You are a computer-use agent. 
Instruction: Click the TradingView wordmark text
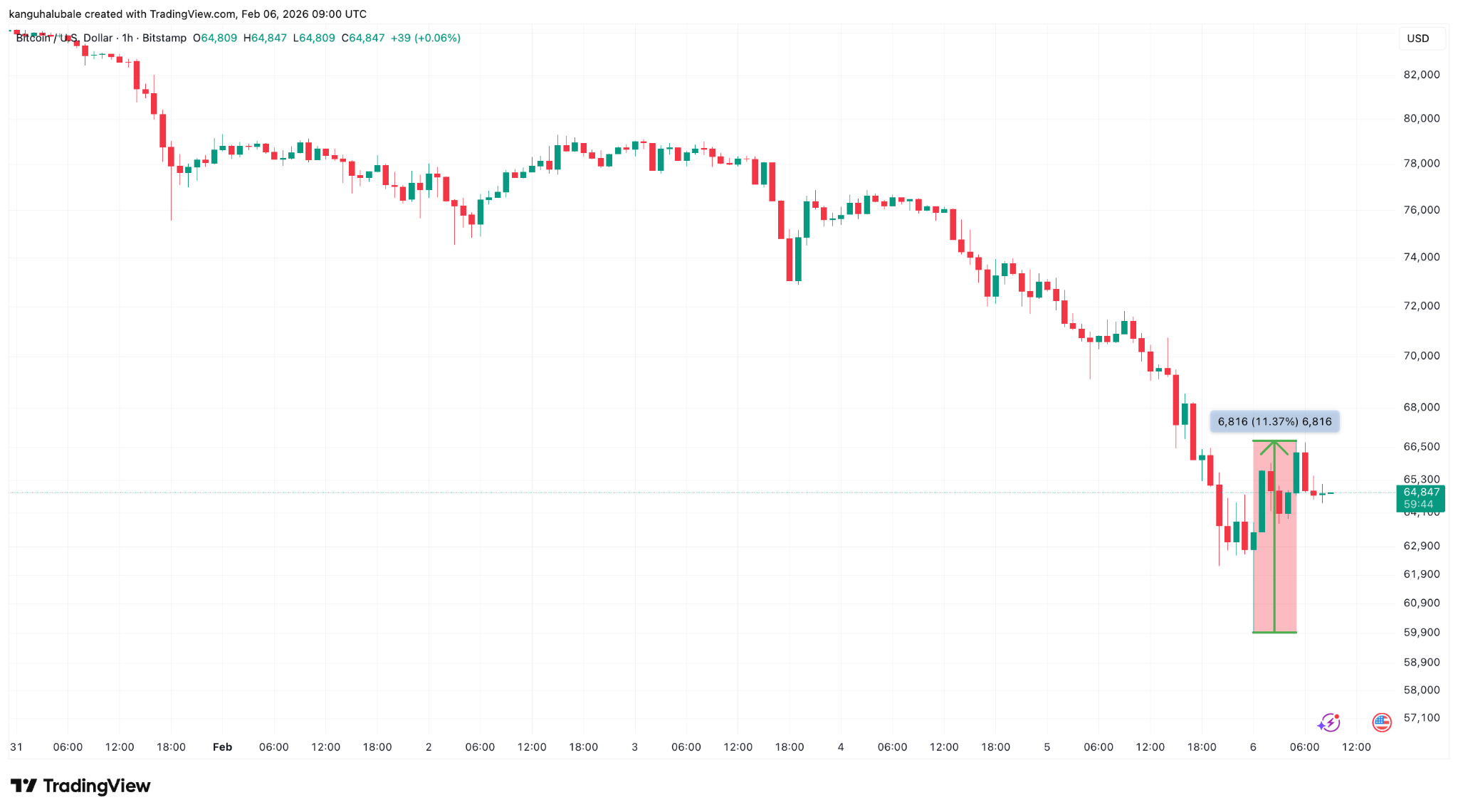click(x=97, y=786)
